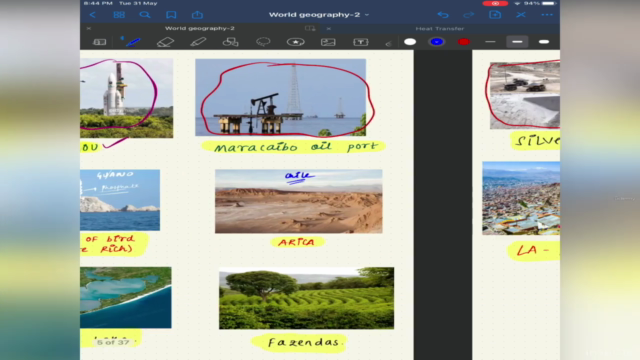Open the thumbnail grid view
The width and height of the screenshot is (640, 360).
coord(119,15)
